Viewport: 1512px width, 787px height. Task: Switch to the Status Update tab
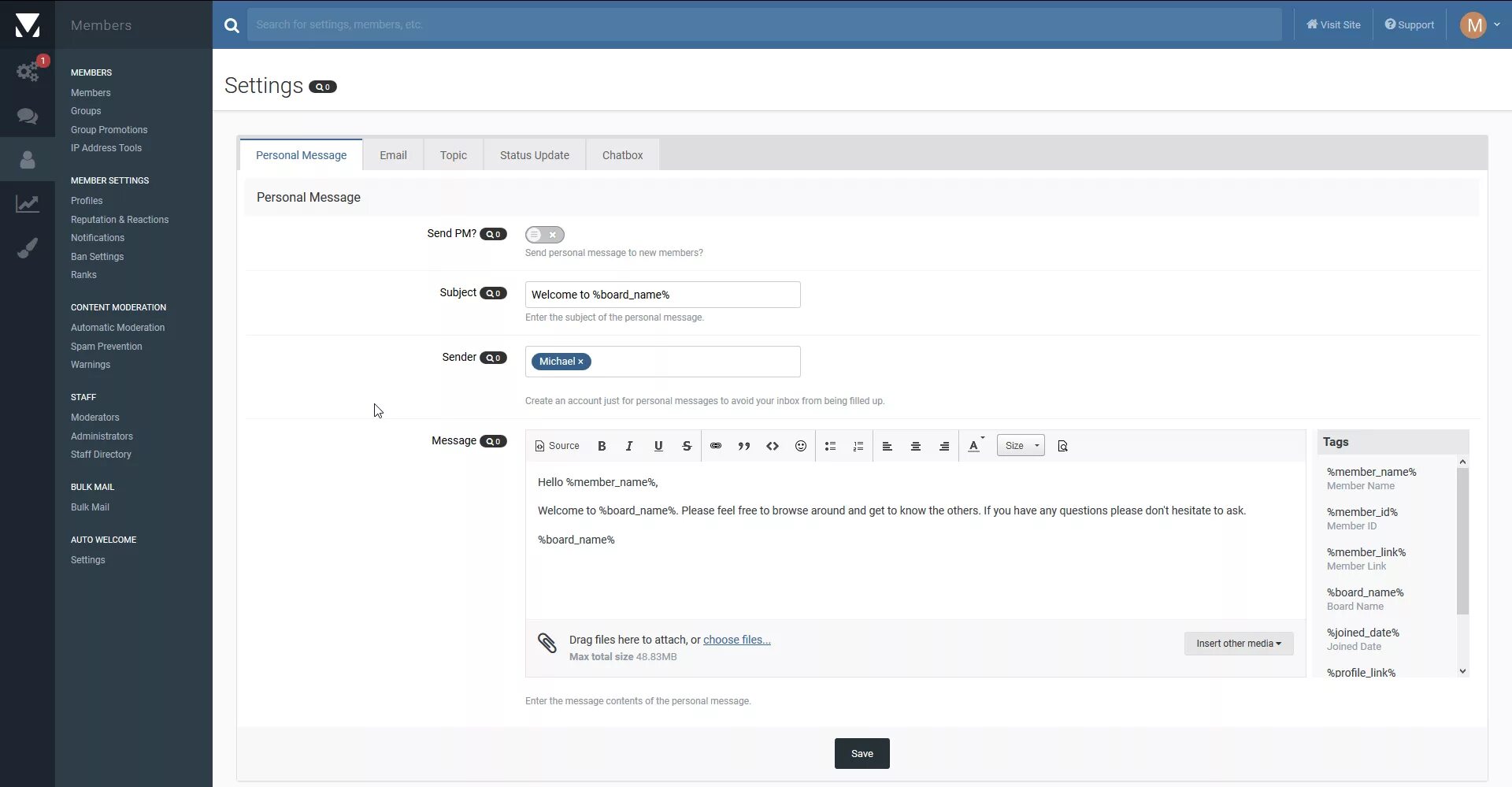tap(535, 155)
